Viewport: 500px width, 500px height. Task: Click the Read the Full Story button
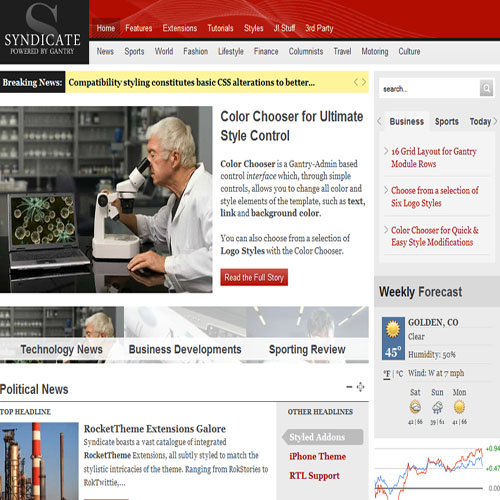click(254, 277)
